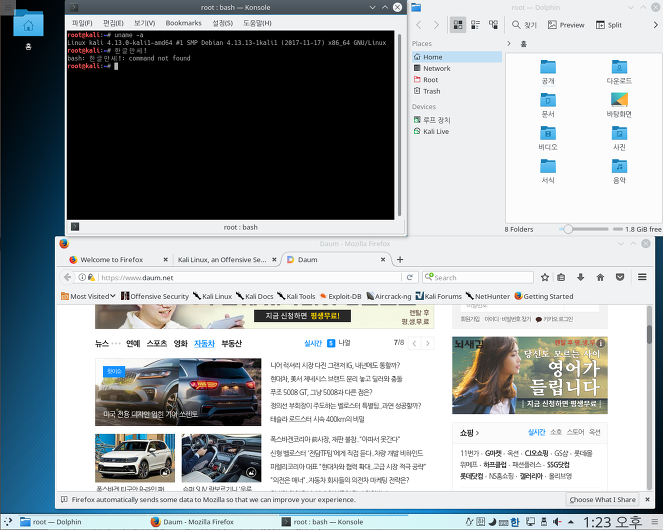
Task: Open Exploit-DB bookmark
Action: pyautogui.click(x=340, y=296)
